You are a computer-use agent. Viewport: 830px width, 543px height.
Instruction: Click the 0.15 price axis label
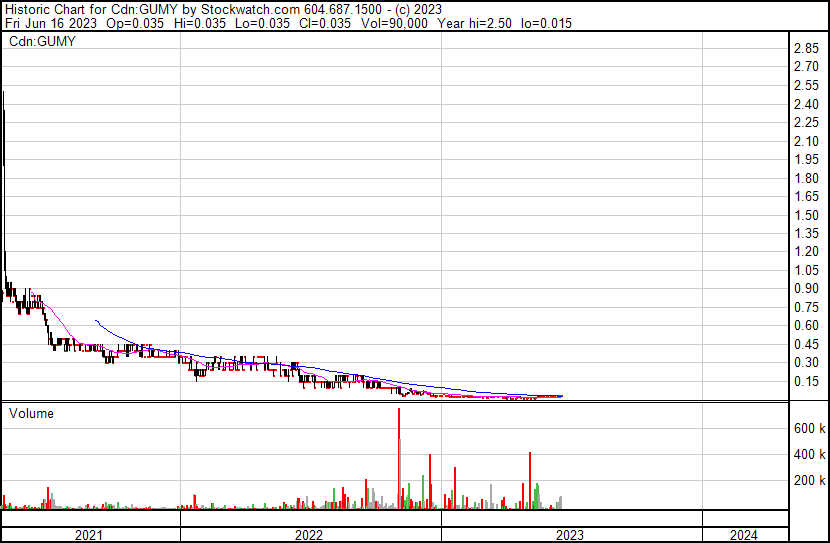click(x=806, y=381)
